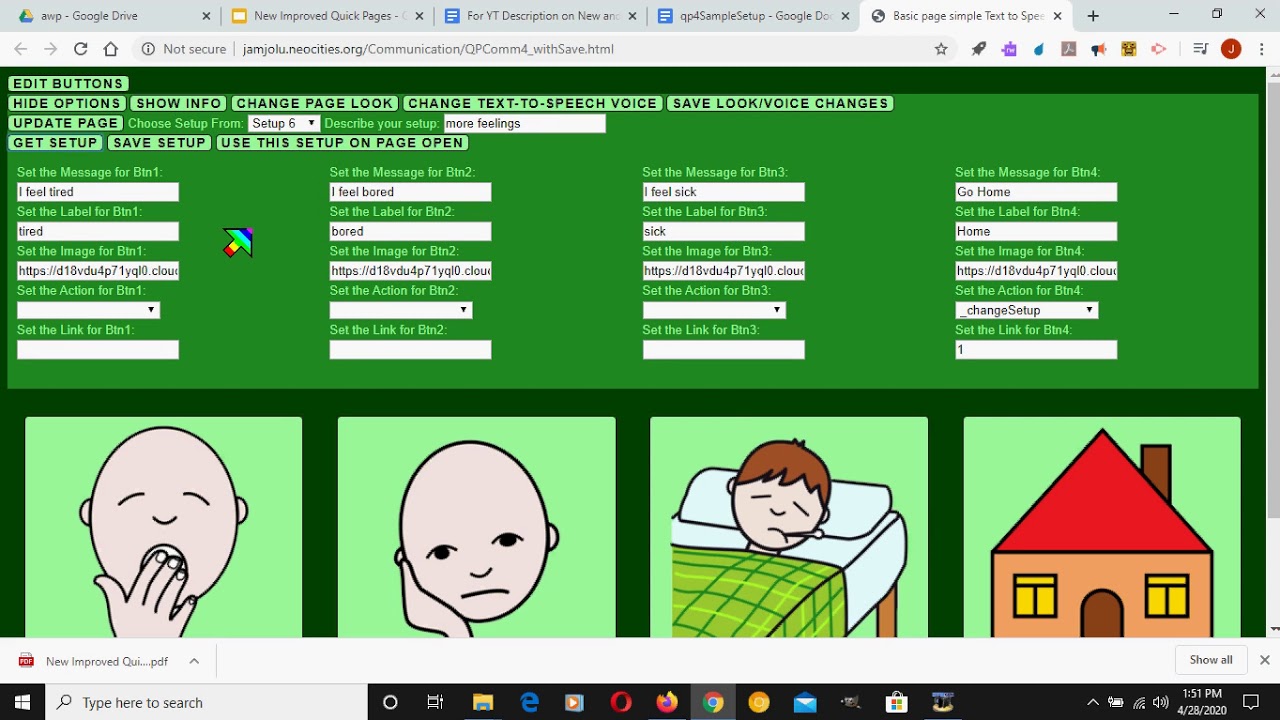
Task: Open Chrome's three-dot menu
Action: pyautogui.click(x=1260, y=49)
